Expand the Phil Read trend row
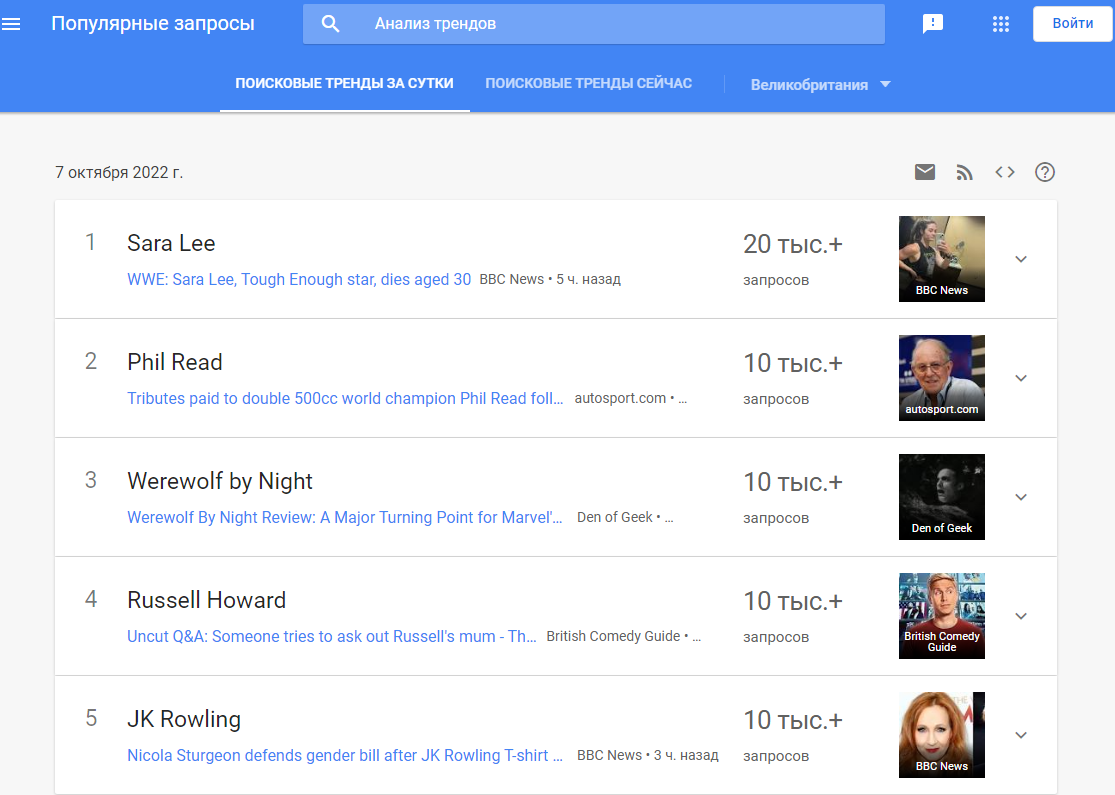Image resolution: width=1115 pixels, height=795 pixels. [x=1020, y=378]
